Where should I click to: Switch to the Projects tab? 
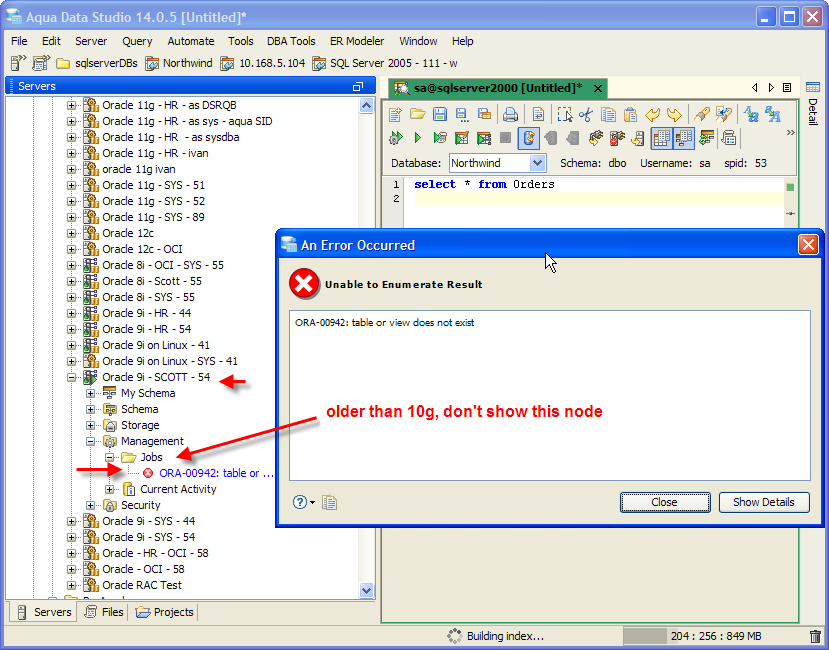click(164, 612)
